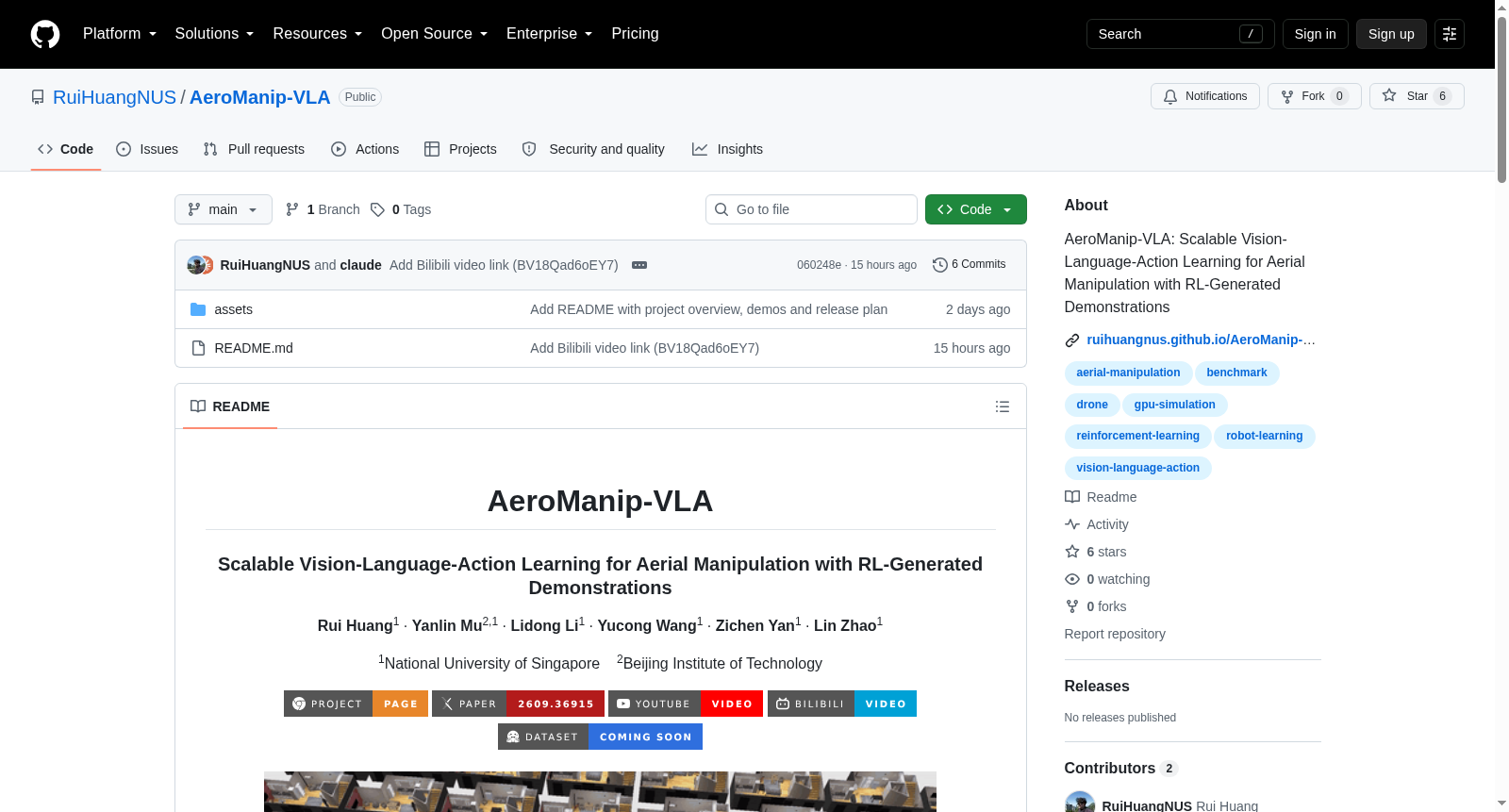Screen dimensions: 1509x812
Task: Expand the commit message ellipsis icon
Action: coord(639,265)
